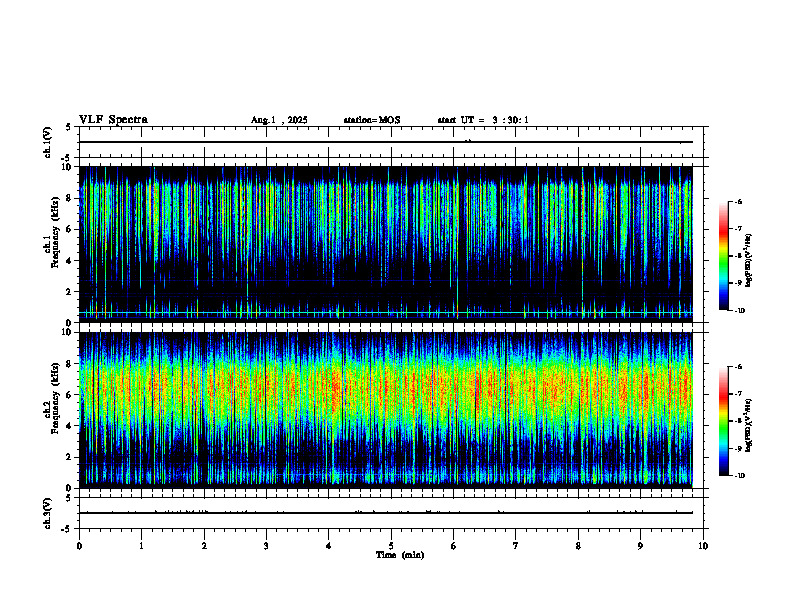
Task: Click the "10" tick on Time axis
Action: tap(703, 546)
